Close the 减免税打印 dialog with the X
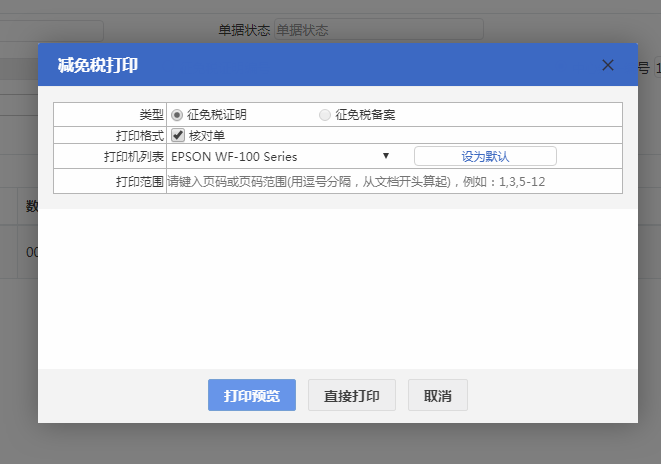Image resolution: width=661 pixels, height=464 pixels. (x=607, y=65)
